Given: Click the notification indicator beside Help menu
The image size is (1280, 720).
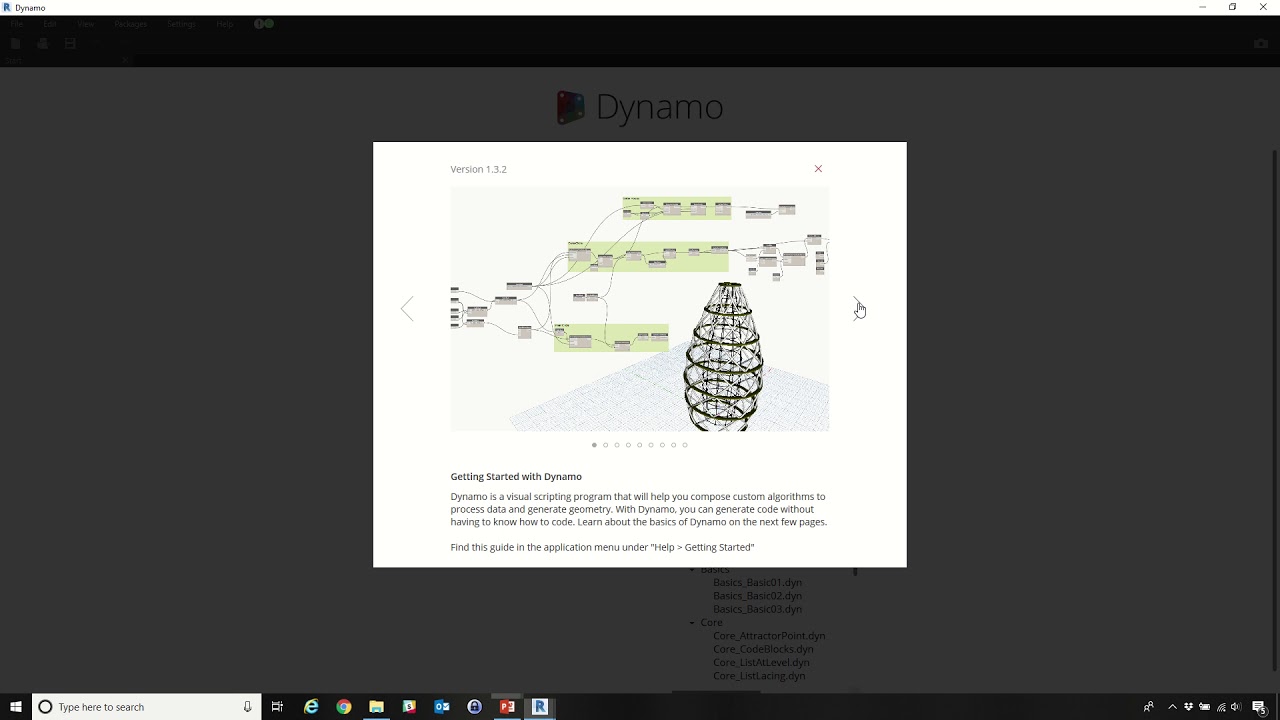Looking at the screenshot, I should click(264, 24).
